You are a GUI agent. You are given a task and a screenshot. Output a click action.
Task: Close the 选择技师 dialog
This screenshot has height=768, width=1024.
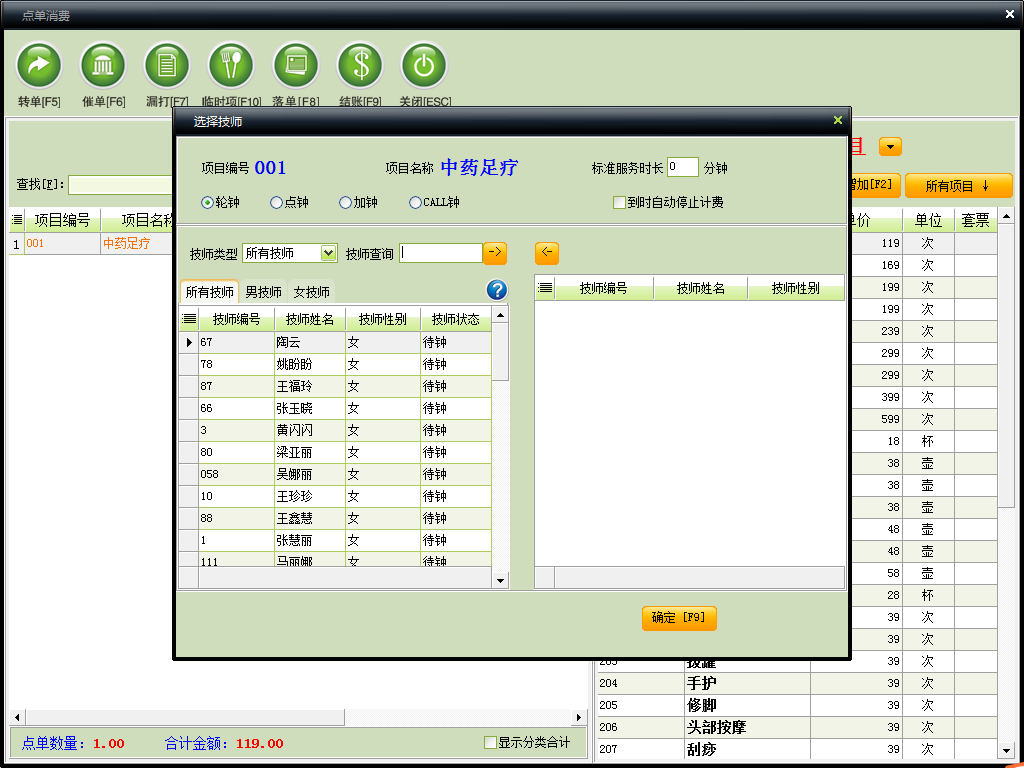[838, 120]
